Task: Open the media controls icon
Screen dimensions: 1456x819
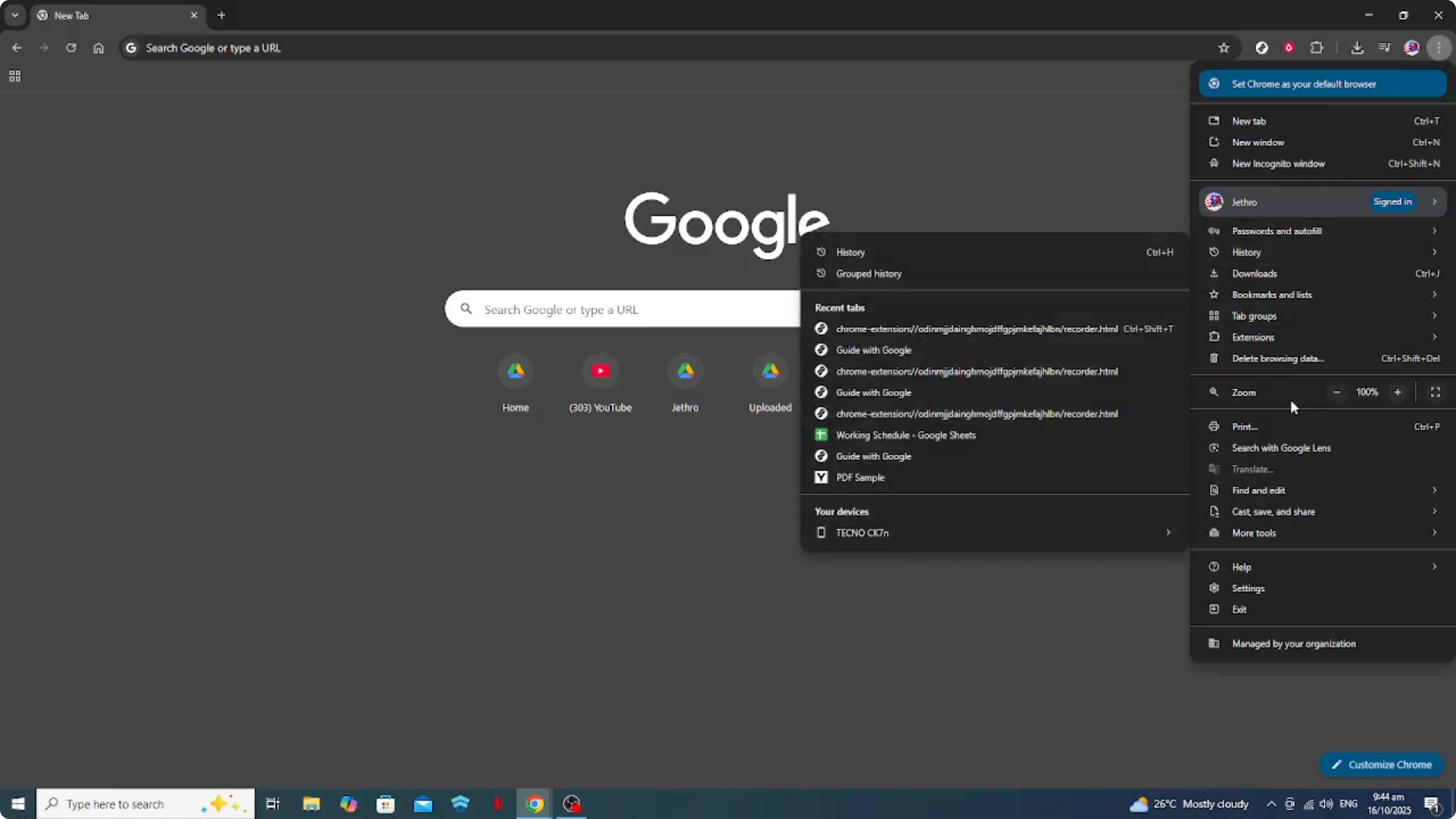Action: (x=1385, y=47)
